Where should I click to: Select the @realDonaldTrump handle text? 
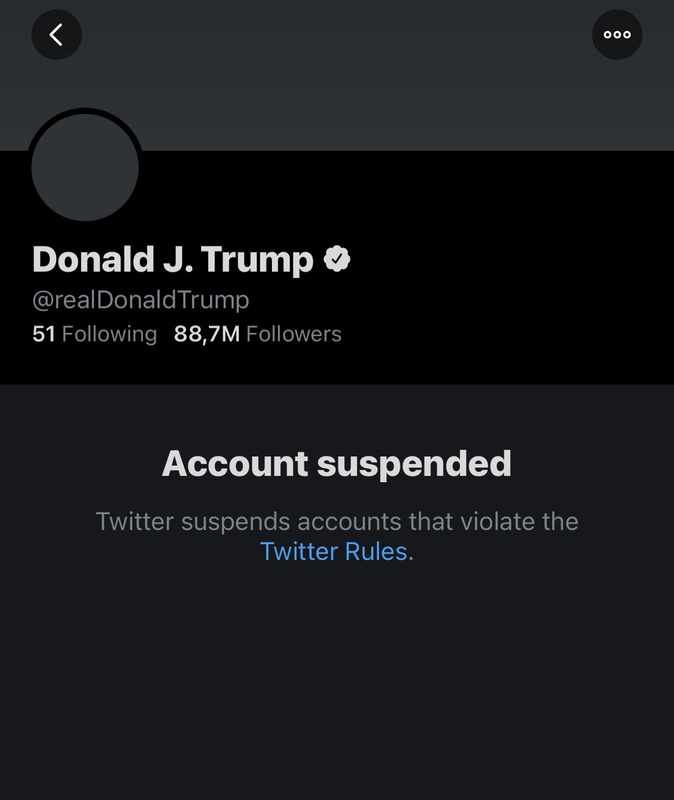tap(140, 299)
